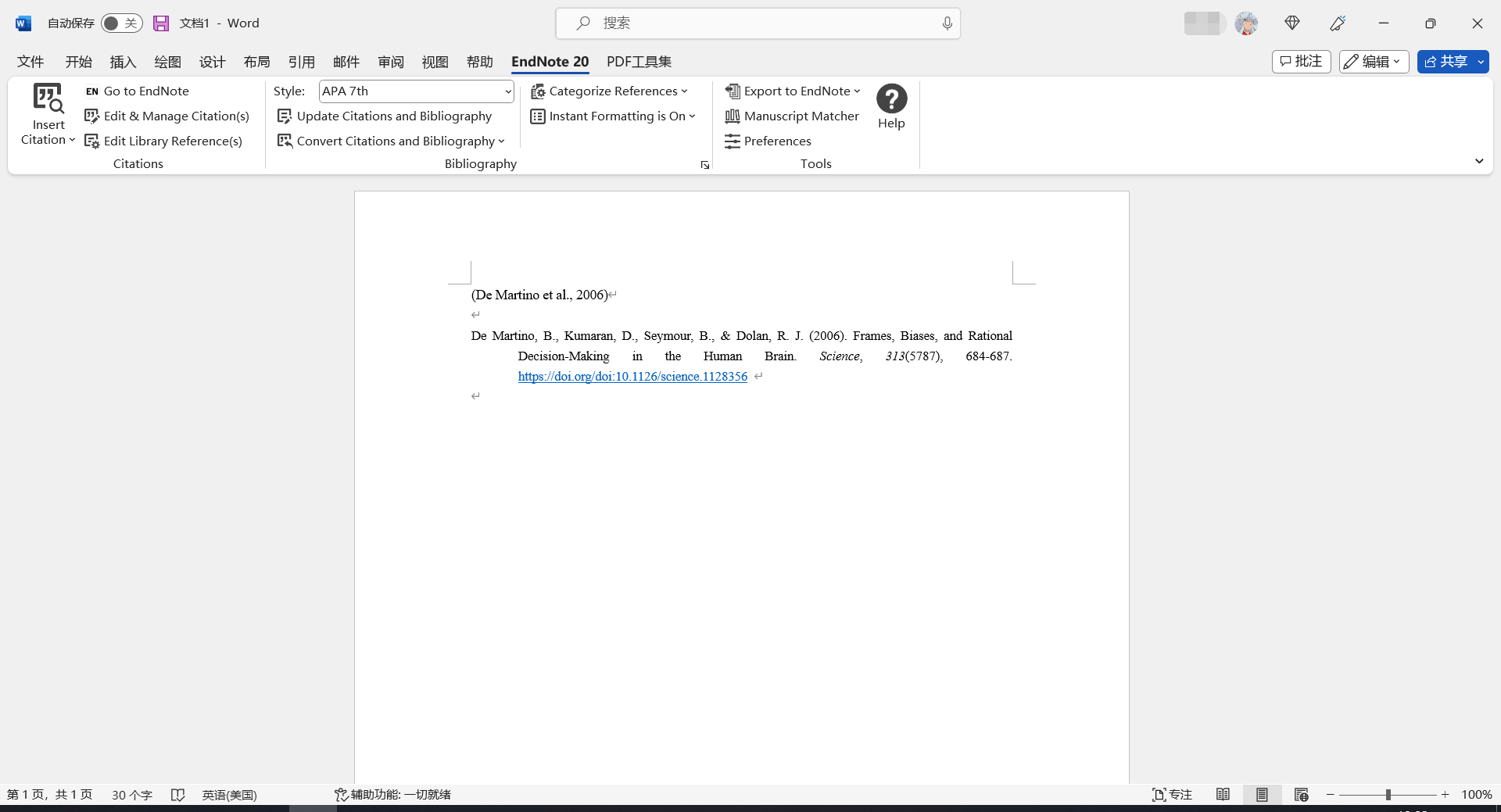The height and width of the screenshot is (812, 1501).
Task: Open EndNote Help
Action: pyautogui.click(x=891, y=106)
